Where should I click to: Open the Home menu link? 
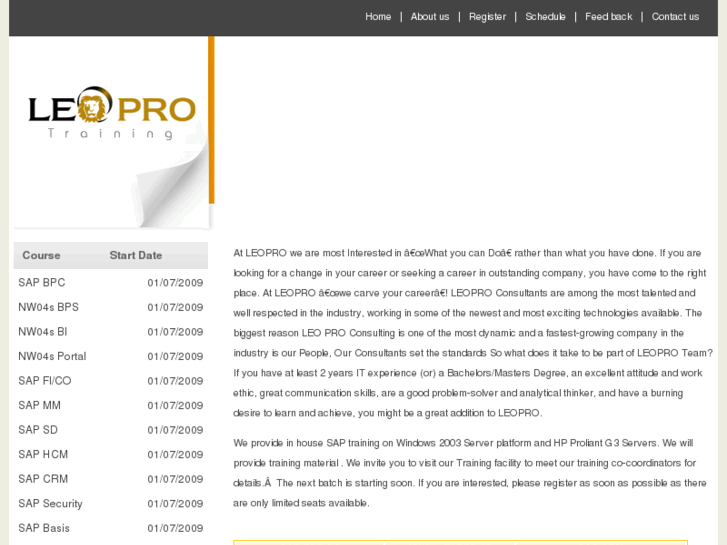(x=378, y=17)
